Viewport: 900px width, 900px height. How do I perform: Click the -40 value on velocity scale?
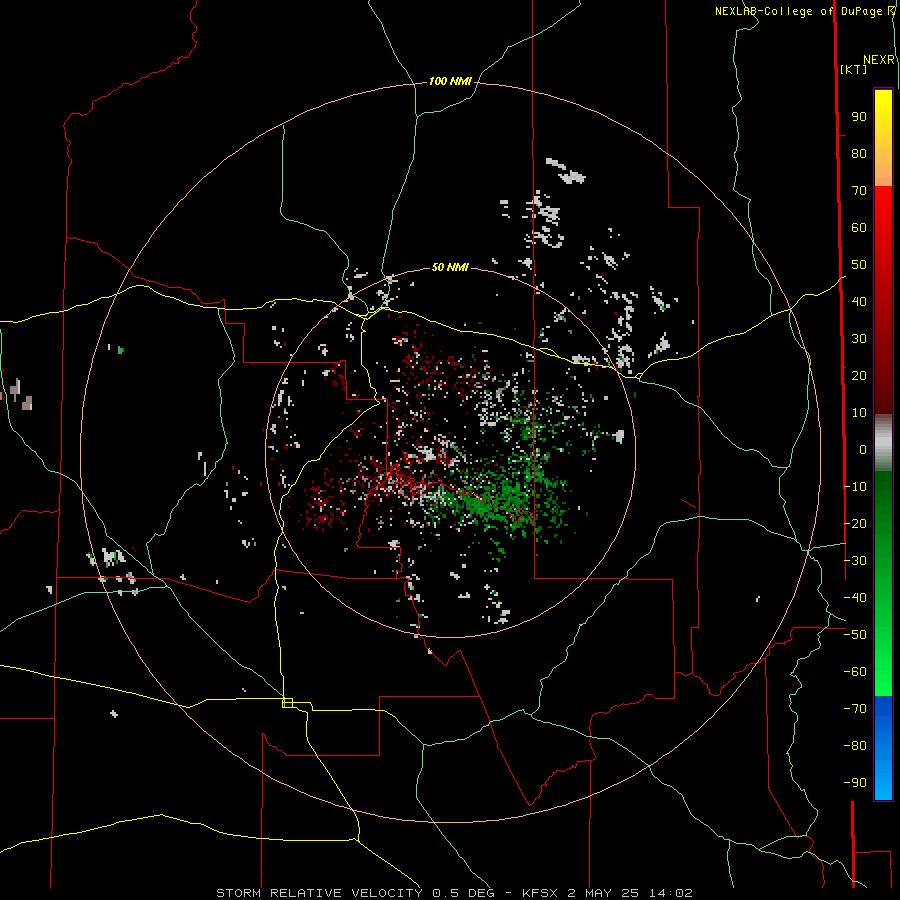[x=855, y=598]
